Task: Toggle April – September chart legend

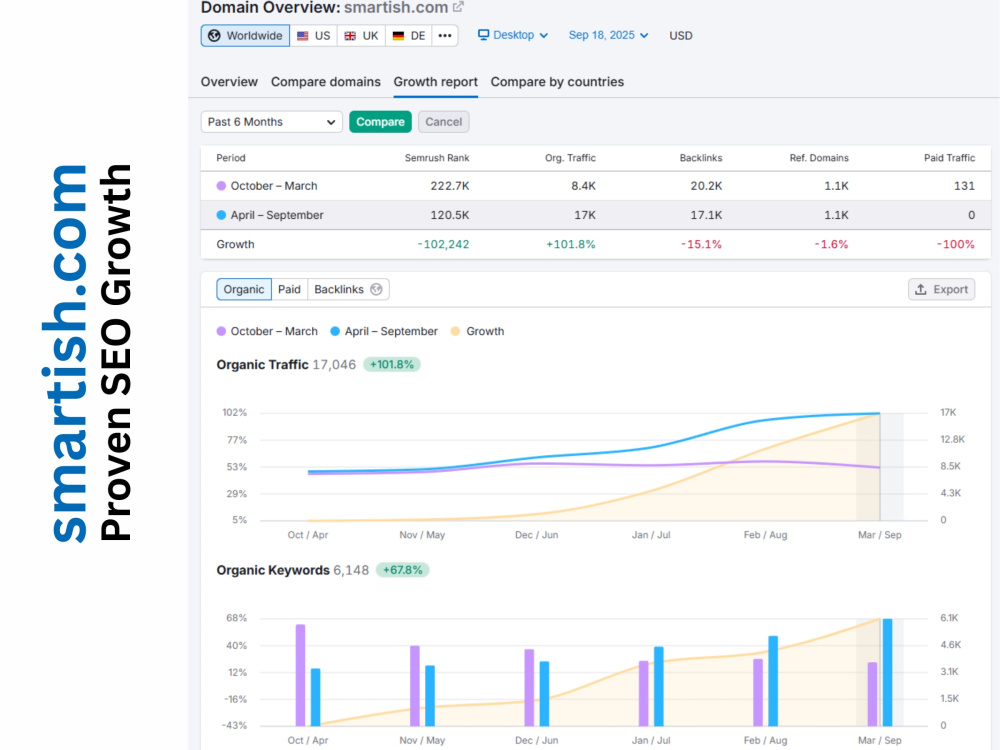Action: [x=384, y=332]
